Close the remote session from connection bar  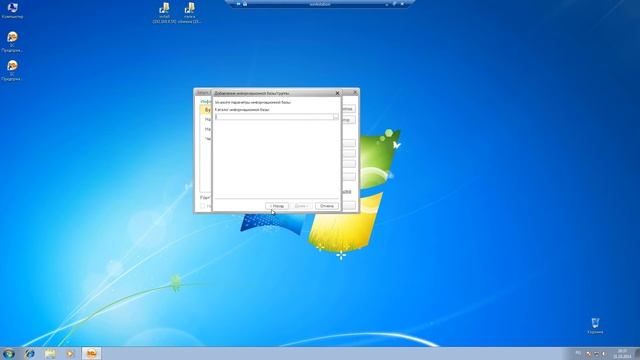coord(402,4)
